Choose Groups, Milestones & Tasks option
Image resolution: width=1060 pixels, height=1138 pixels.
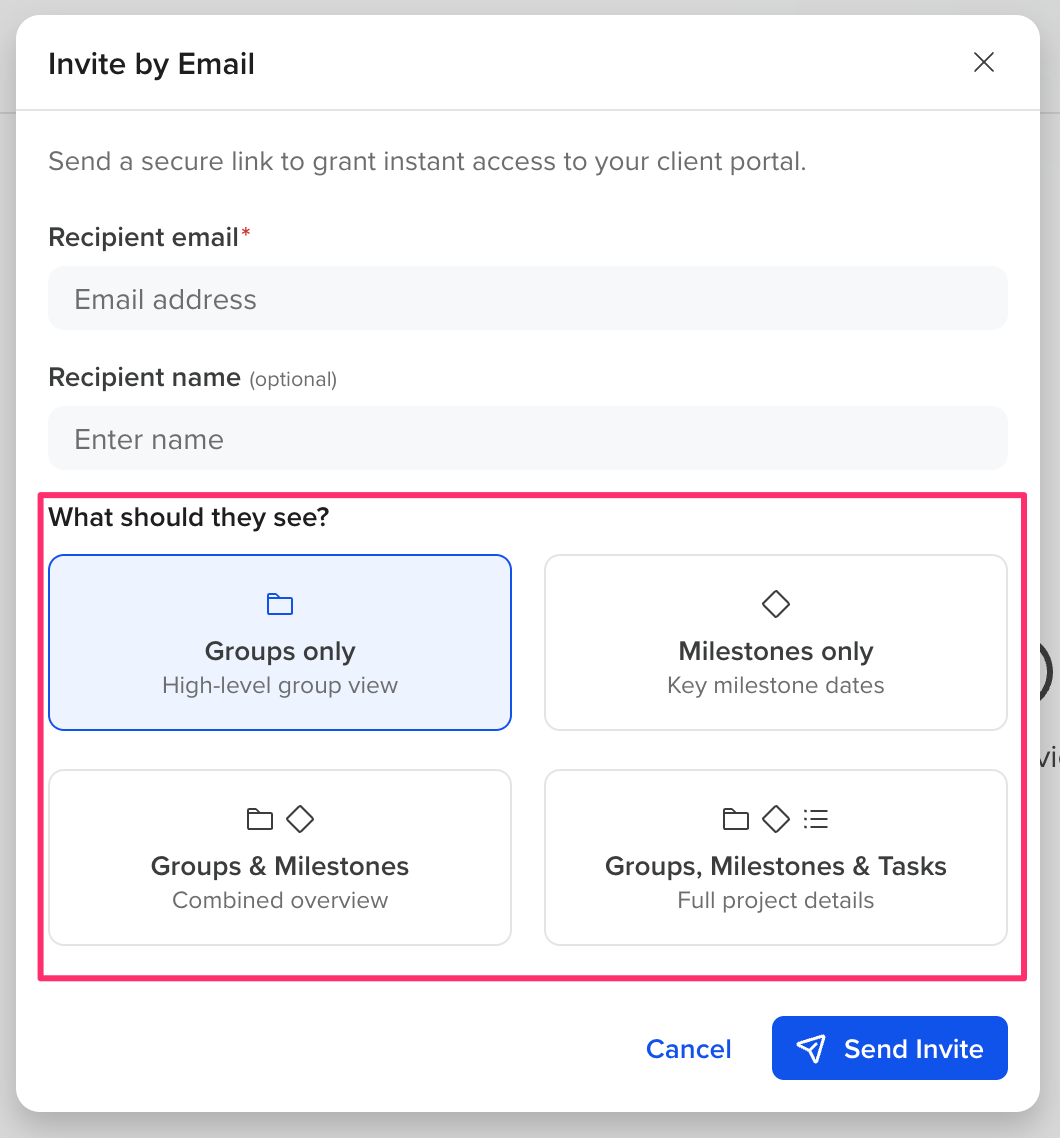click(x=776, y=857)
